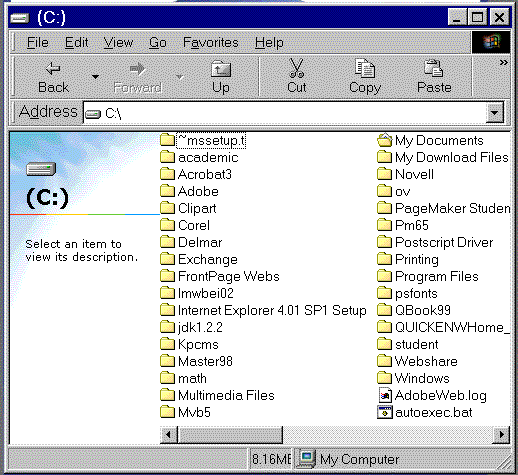Select the Delmar folder icon
518x475 pixels.
click(x=167, y=242)
